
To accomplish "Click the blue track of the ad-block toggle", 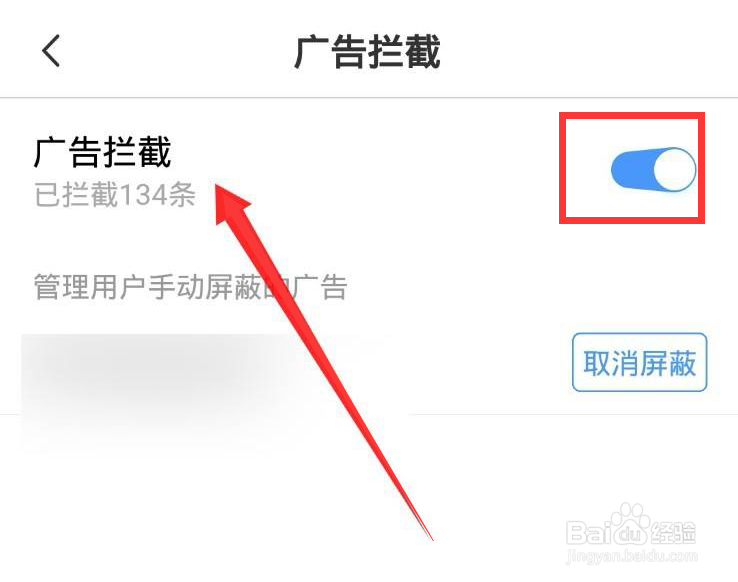I will 632,169.
